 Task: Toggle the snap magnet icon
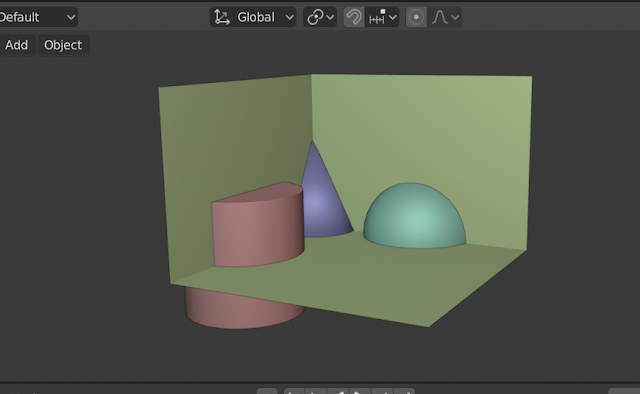click(354, 17)
